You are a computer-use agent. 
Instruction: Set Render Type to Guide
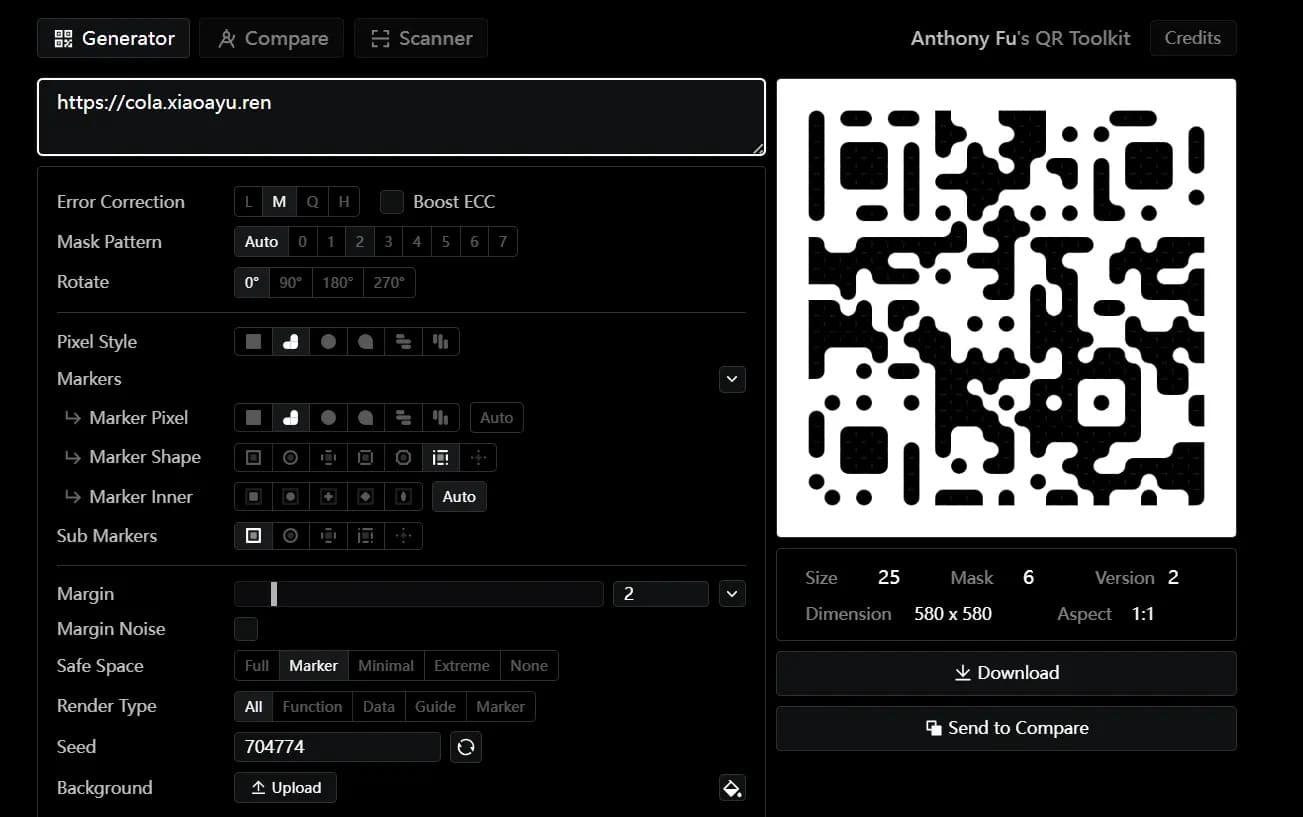click(435, 706)
